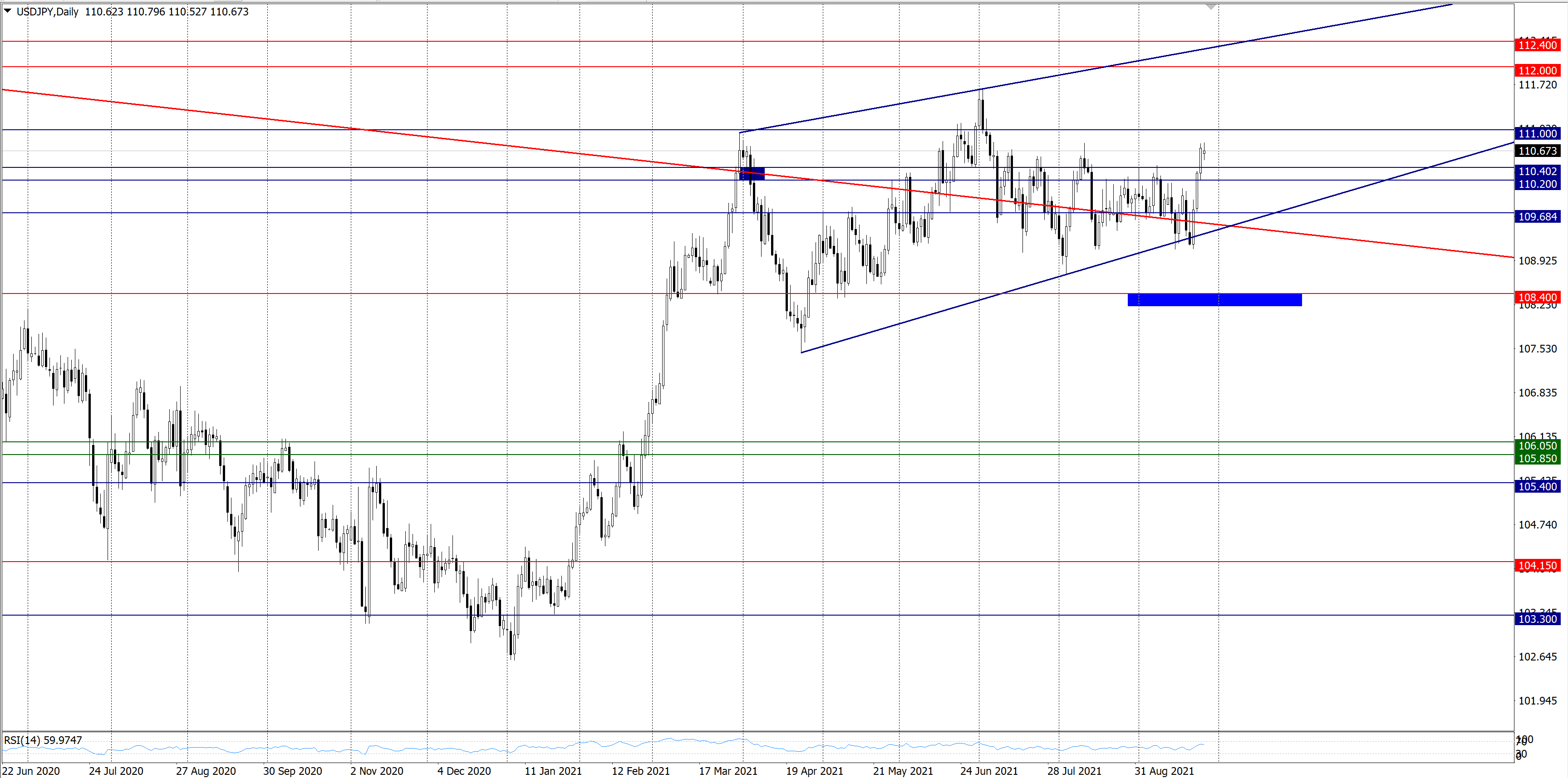Click the gray chart shift triangle marker
This screenshot has width=1568, height=778.
pyautogui.click(x=1211, y=7)
